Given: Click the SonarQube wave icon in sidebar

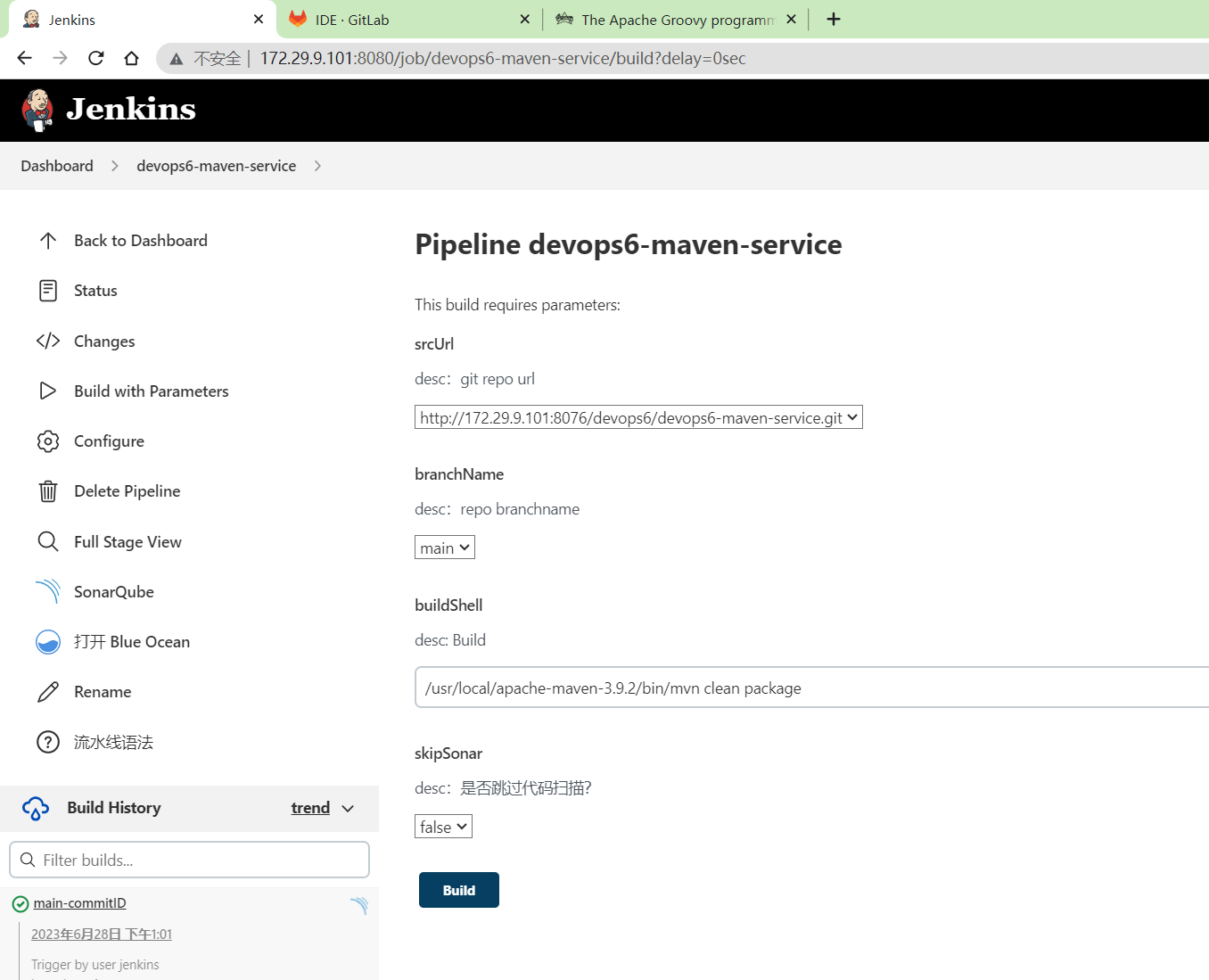Looking at the screenshot, I should click(48, 591).
